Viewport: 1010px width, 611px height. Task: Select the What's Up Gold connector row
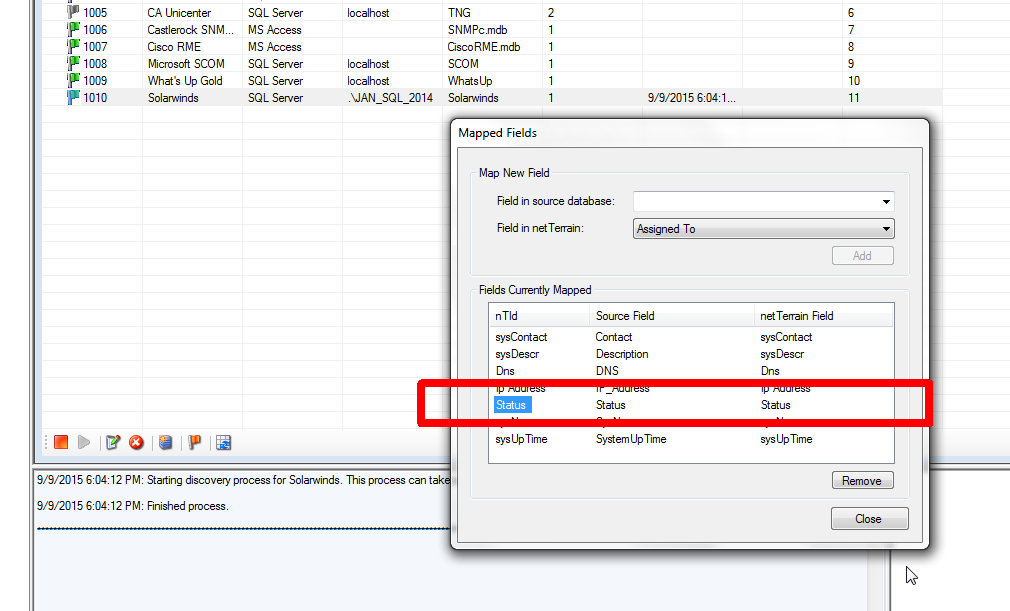[x=185, y=81]
